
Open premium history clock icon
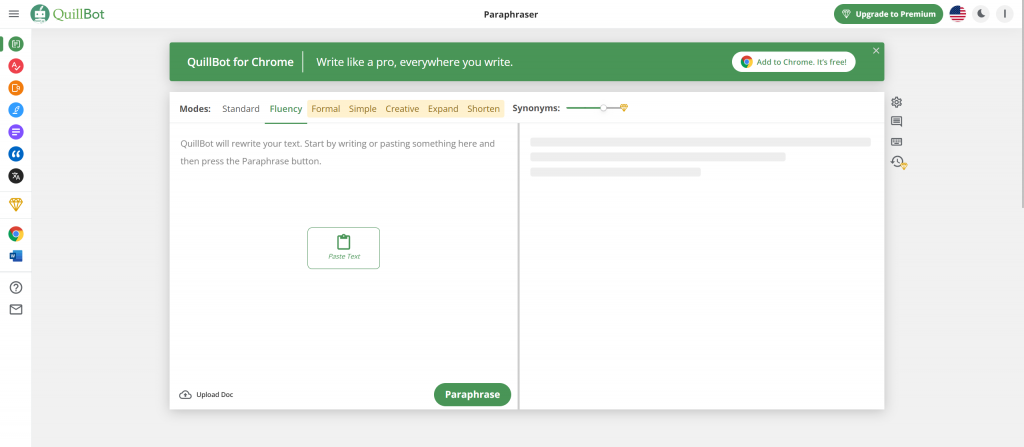point(899,162)
